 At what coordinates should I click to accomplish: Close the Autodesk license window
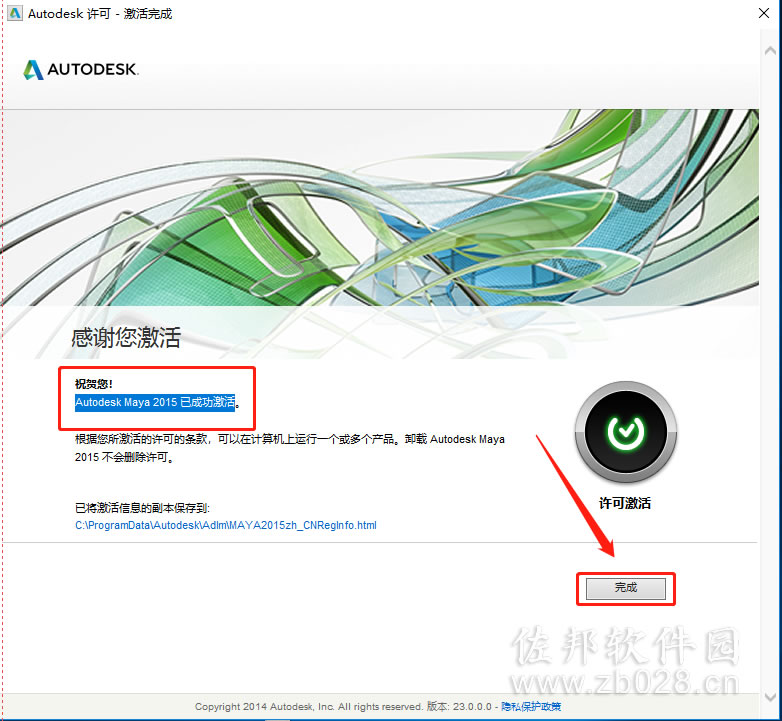pyautogui.click(x=764, y=13)
